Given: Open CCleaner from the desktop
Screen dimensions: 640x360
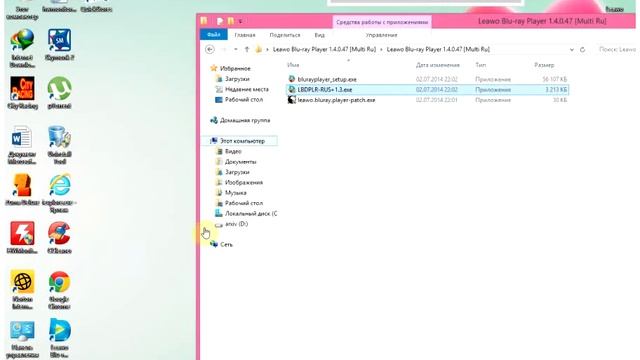Looking at the screenshot, I should 59,238.
